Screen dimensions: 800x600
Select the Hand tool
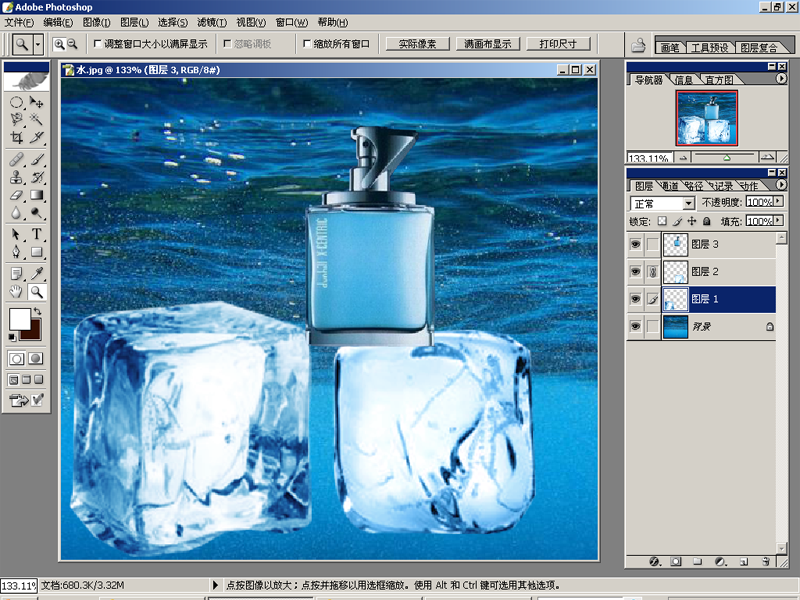click(x=16, y=292)
